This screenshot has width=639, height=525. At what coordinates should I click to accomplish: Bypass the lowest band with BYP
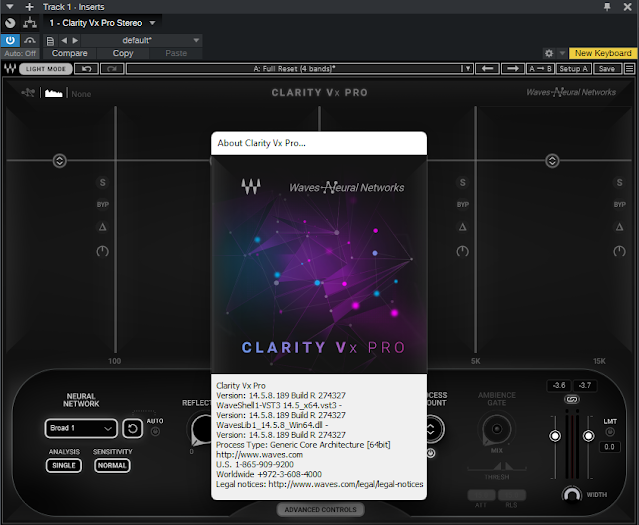pyautogui.click(x=103, y=205)
